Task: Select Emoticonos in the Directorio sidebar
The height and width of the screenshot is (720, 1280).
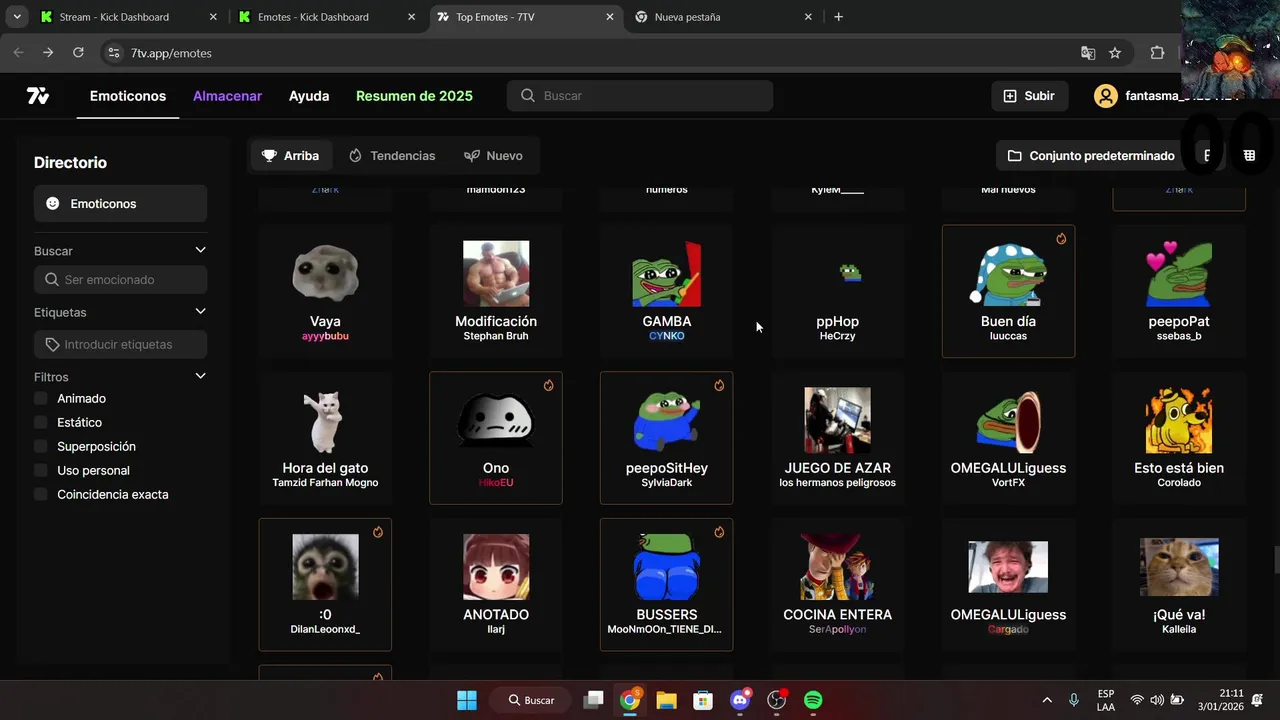Action: click(x=120, y=204)
